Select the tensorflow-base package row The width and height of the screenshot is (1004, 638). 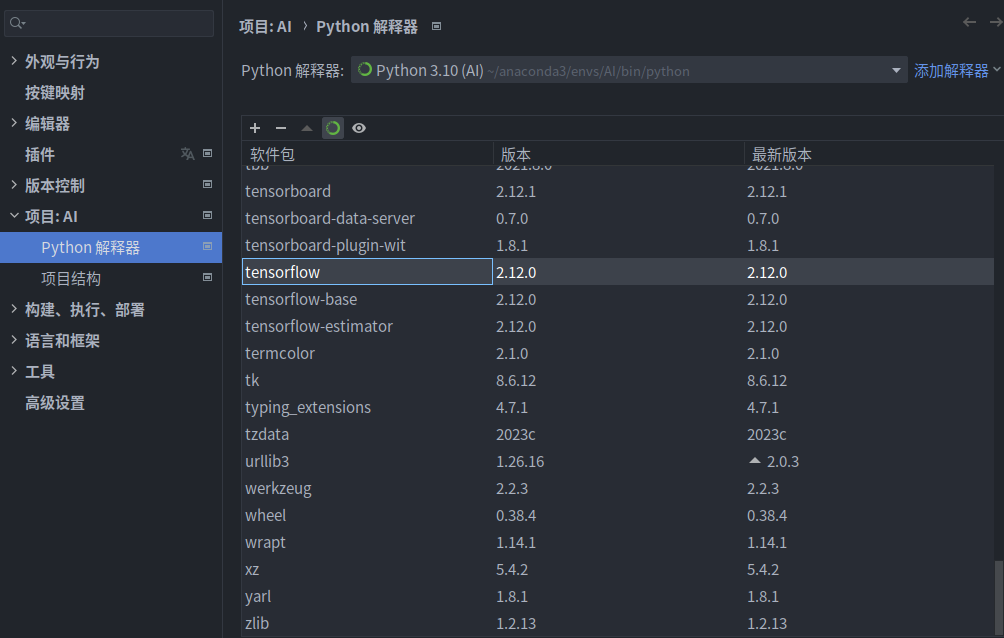[x=618, y=299]
